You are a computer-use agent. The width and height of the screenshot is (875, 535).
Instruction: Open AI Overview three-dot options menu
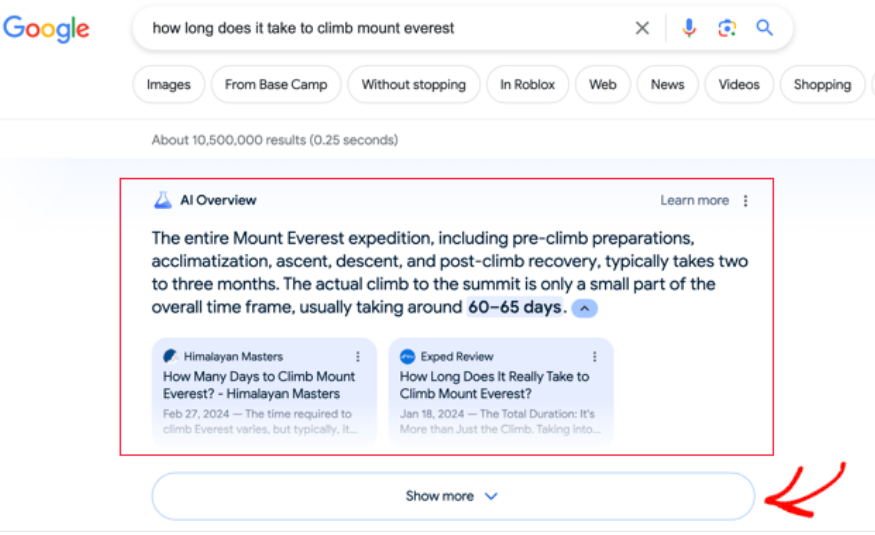(746, 201)
